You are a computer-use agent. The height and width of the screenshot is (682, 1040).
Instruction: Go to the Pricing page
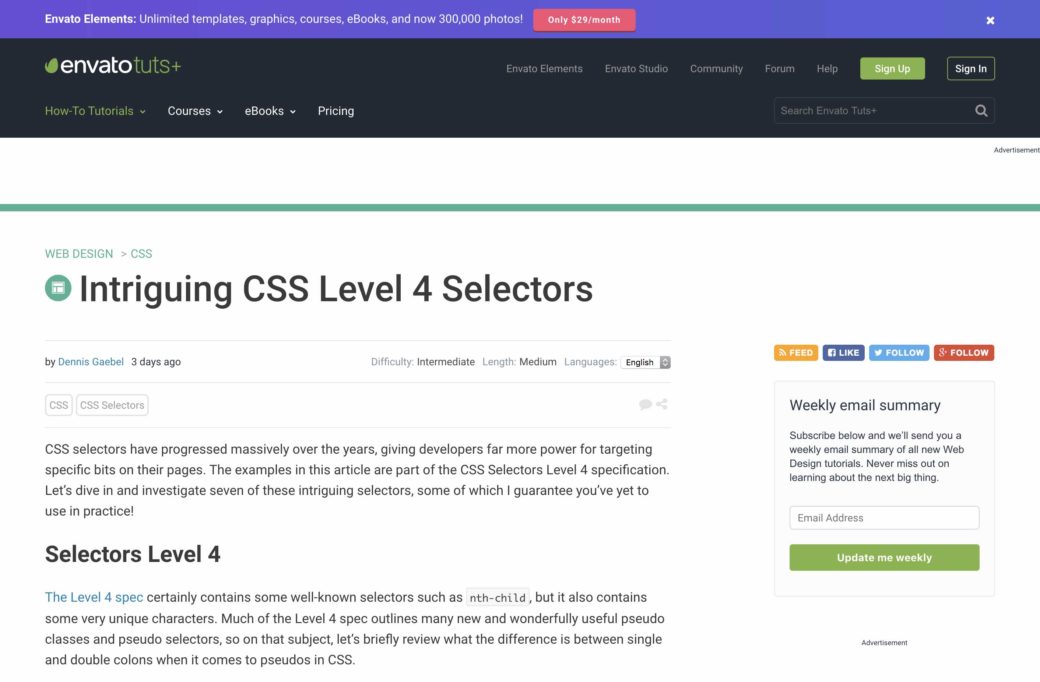(336, 111)
